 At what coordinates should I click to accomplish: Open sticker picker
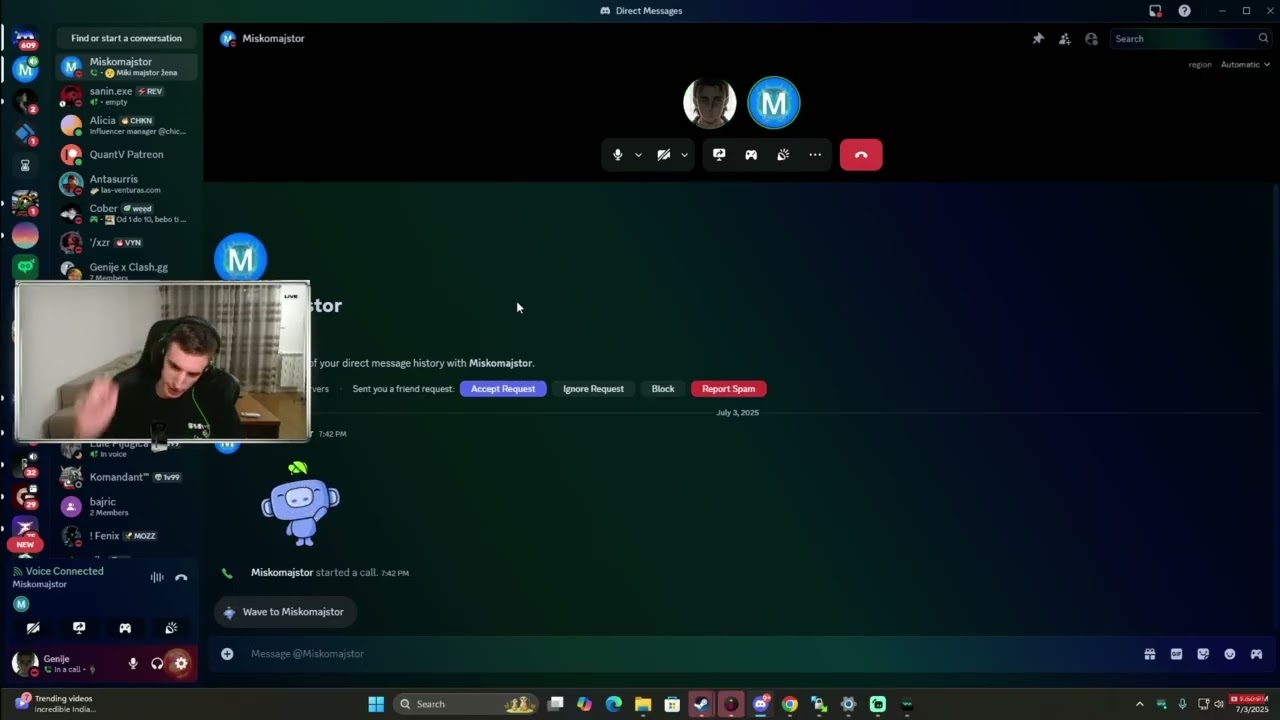1203,654
